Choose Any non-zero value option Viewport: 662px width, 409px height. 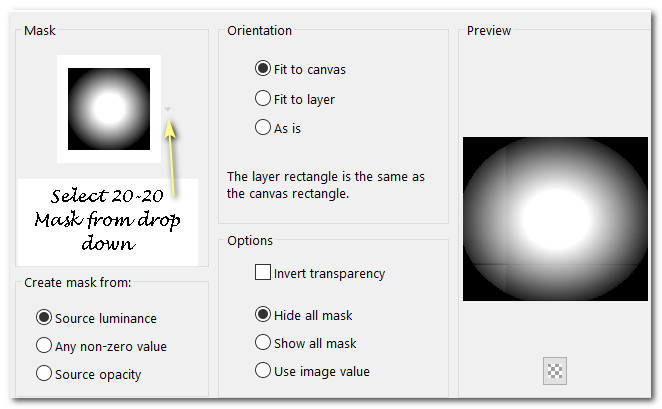(x=43, y=345)
